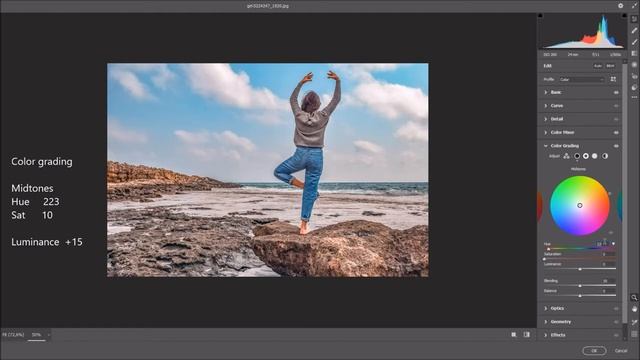Toggle full screen mode icon
This screenshot has width=640, height=360.
[x=634, y=6]
